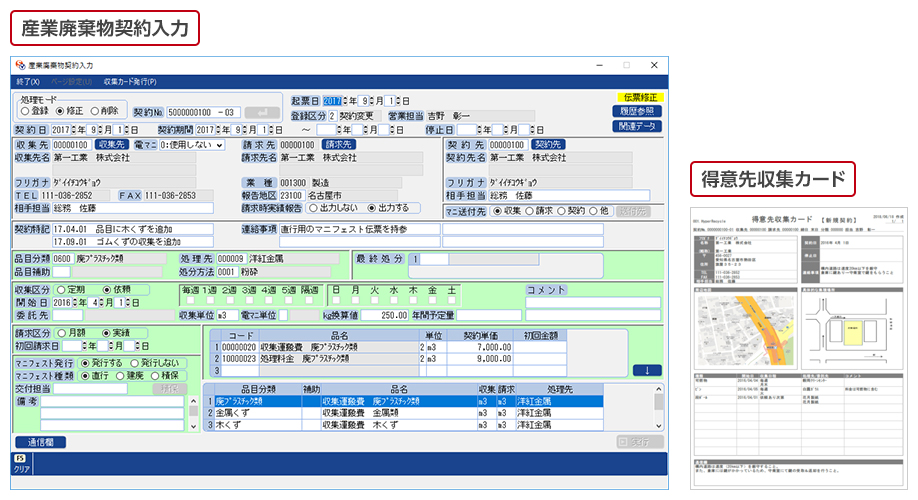This screenshot has width=918, height=500.
Task: Select 発行しない for マニフェスト発行
Action: point(136,364)
